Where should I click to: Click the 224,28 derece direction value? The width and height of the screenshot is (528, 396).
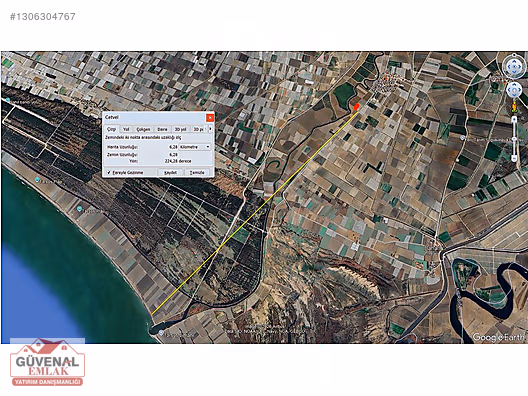point(178,161)
